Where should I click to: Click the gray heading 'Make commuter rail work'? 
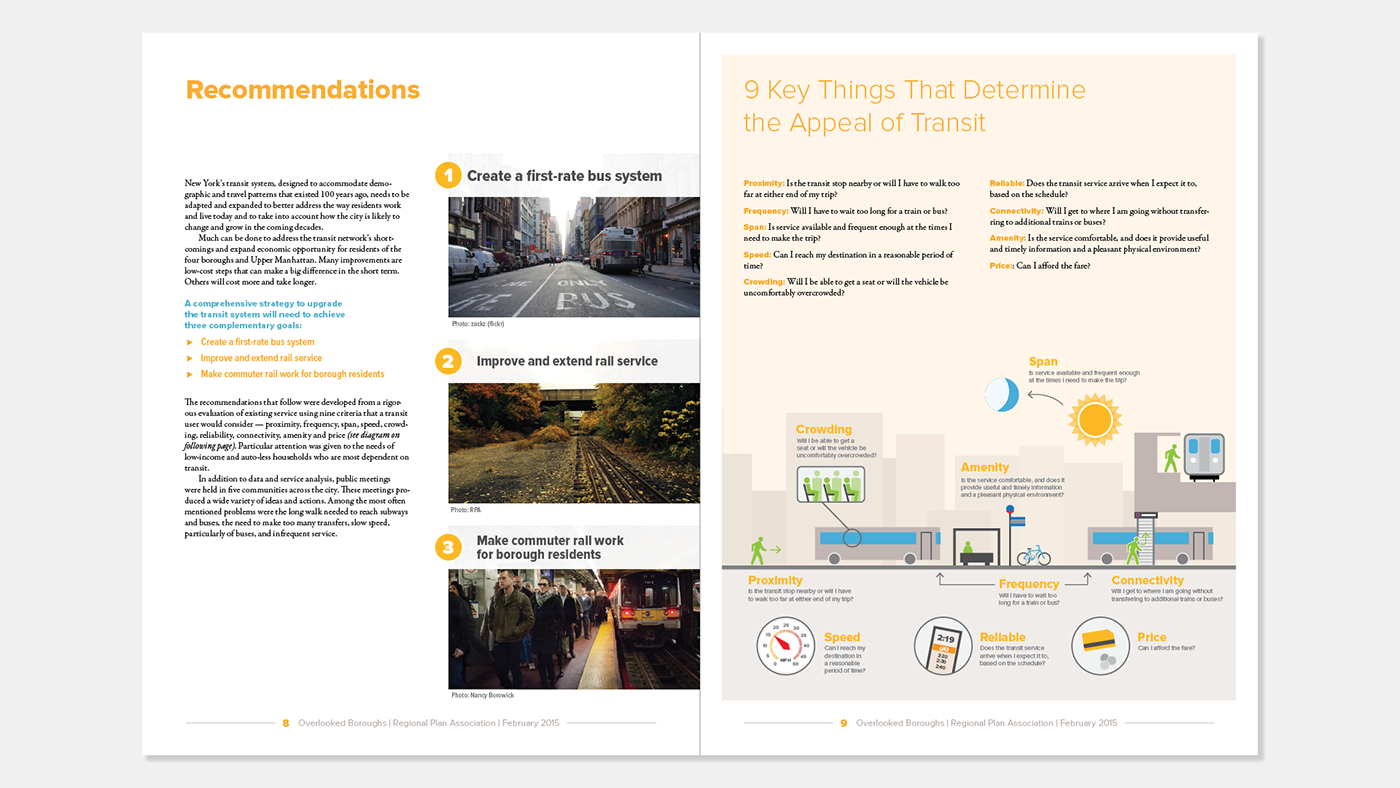pos(550,541)
